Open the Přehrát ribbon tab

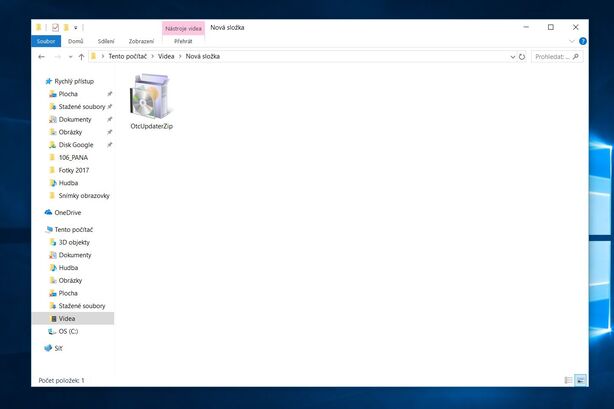click(x=183, y=41)
